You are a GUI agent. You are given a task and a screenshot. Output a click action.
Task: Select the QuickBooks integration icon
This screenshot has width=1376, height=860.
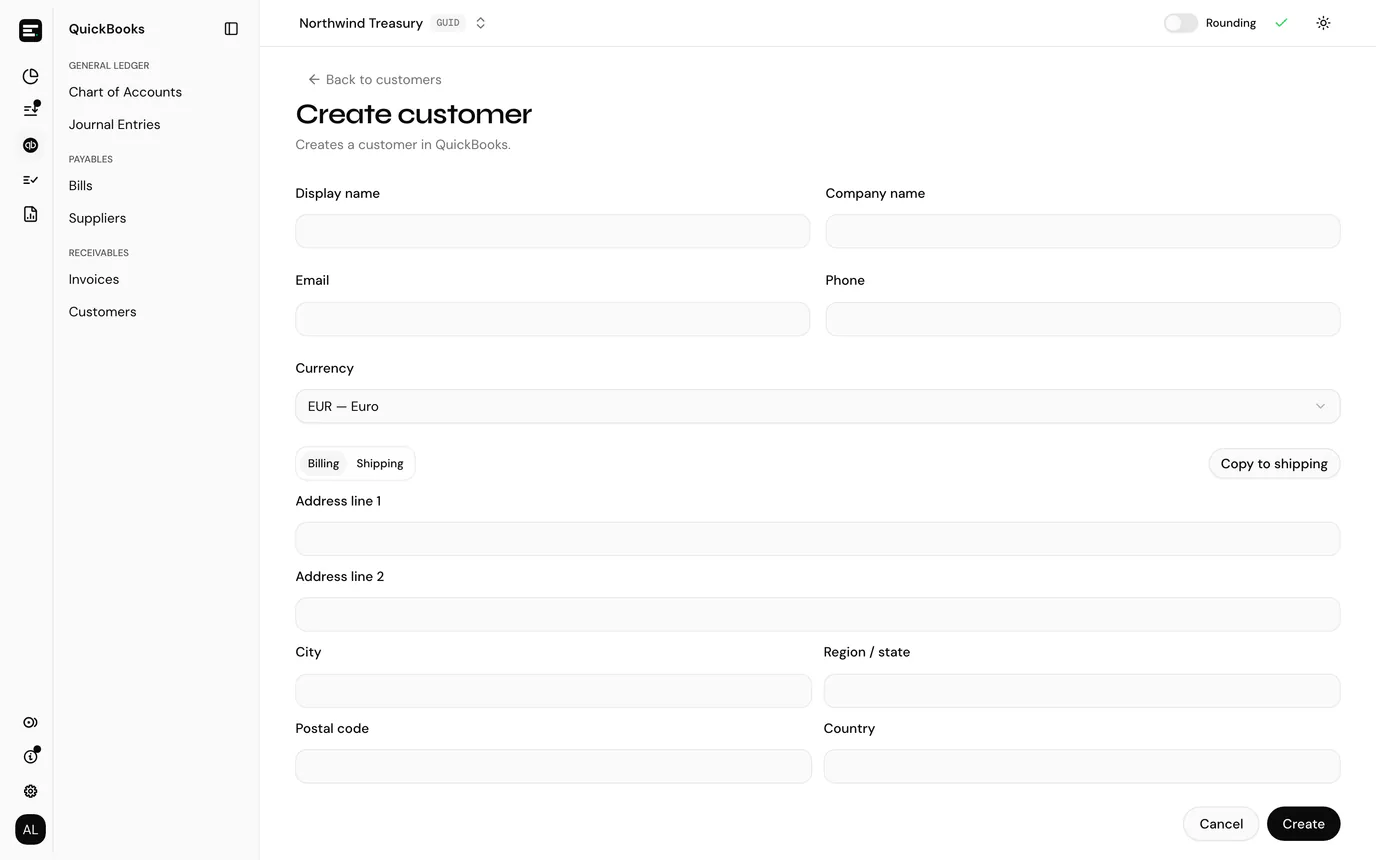coord(30,145)
